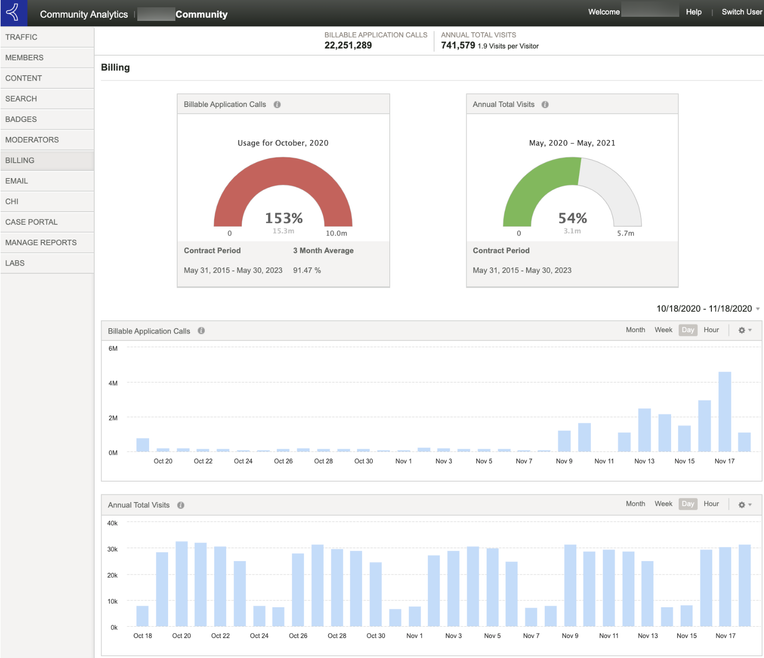Open the Badges section
Screen dimensions: 764x658
pyautogui.click(x=47, y=119)
